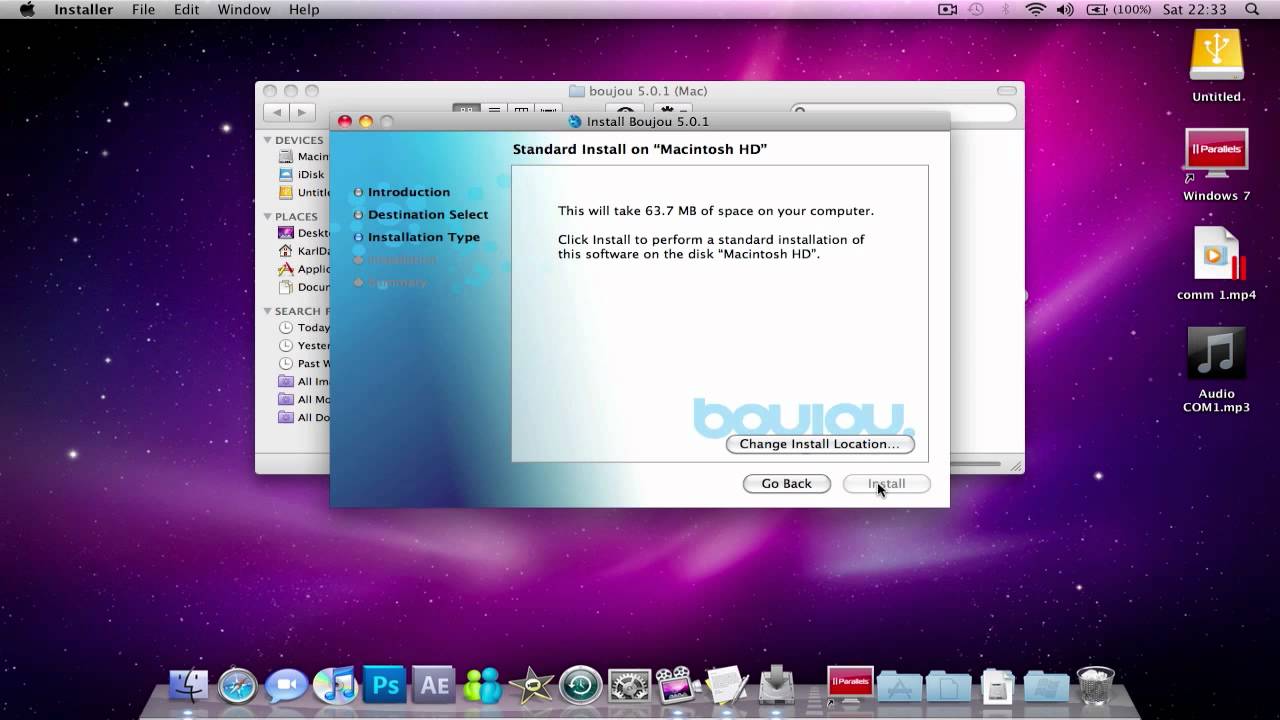Select Macintosh HD in Finder sidebar

point(303,157)
